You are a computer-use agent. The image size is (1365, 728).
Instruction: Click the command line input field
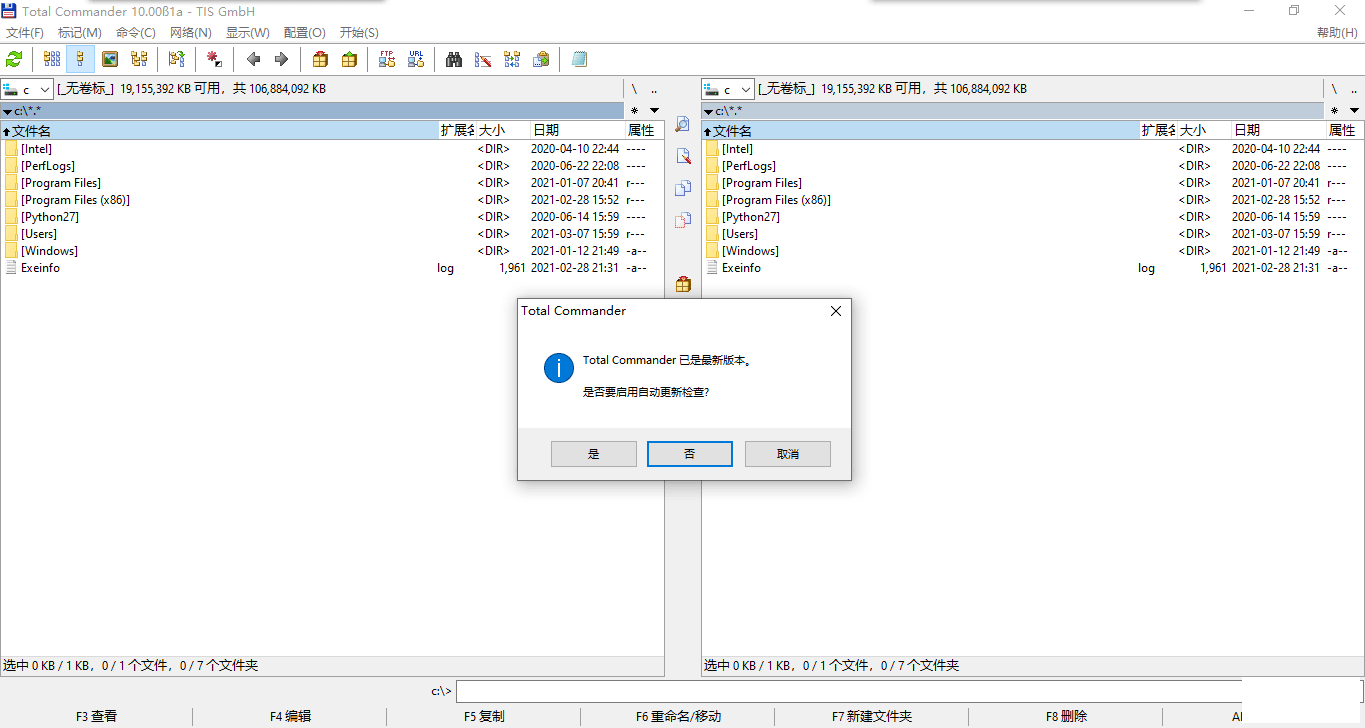[x=849, y=691]
